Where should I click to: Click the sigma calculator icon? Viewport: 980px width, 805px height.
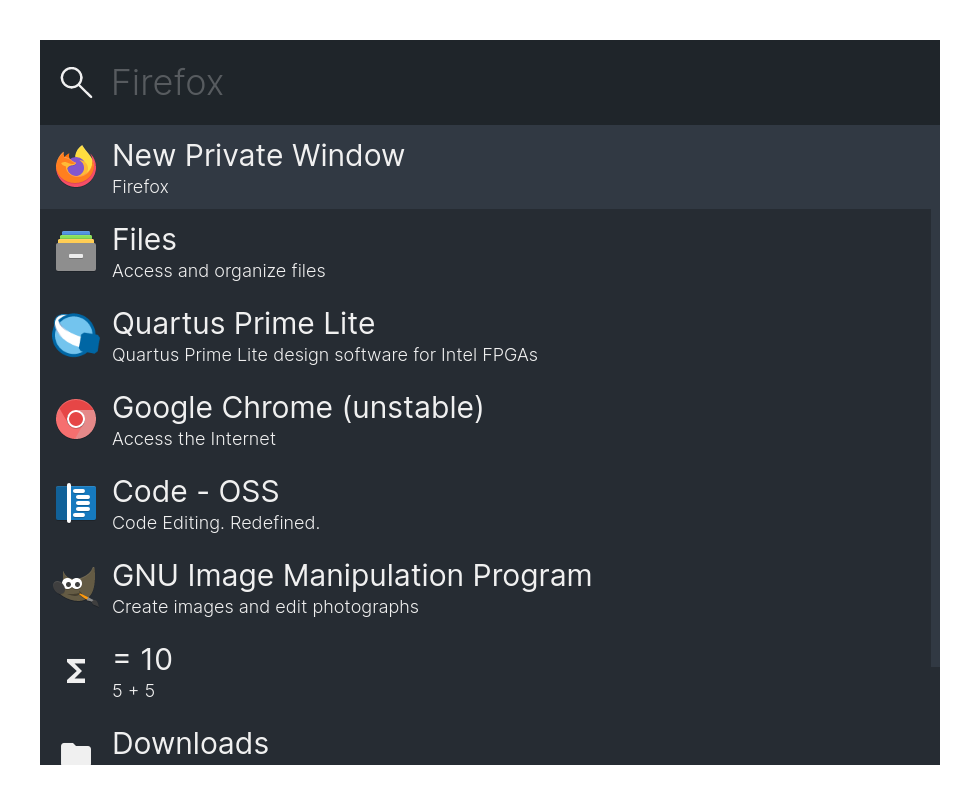click(76, 671)
